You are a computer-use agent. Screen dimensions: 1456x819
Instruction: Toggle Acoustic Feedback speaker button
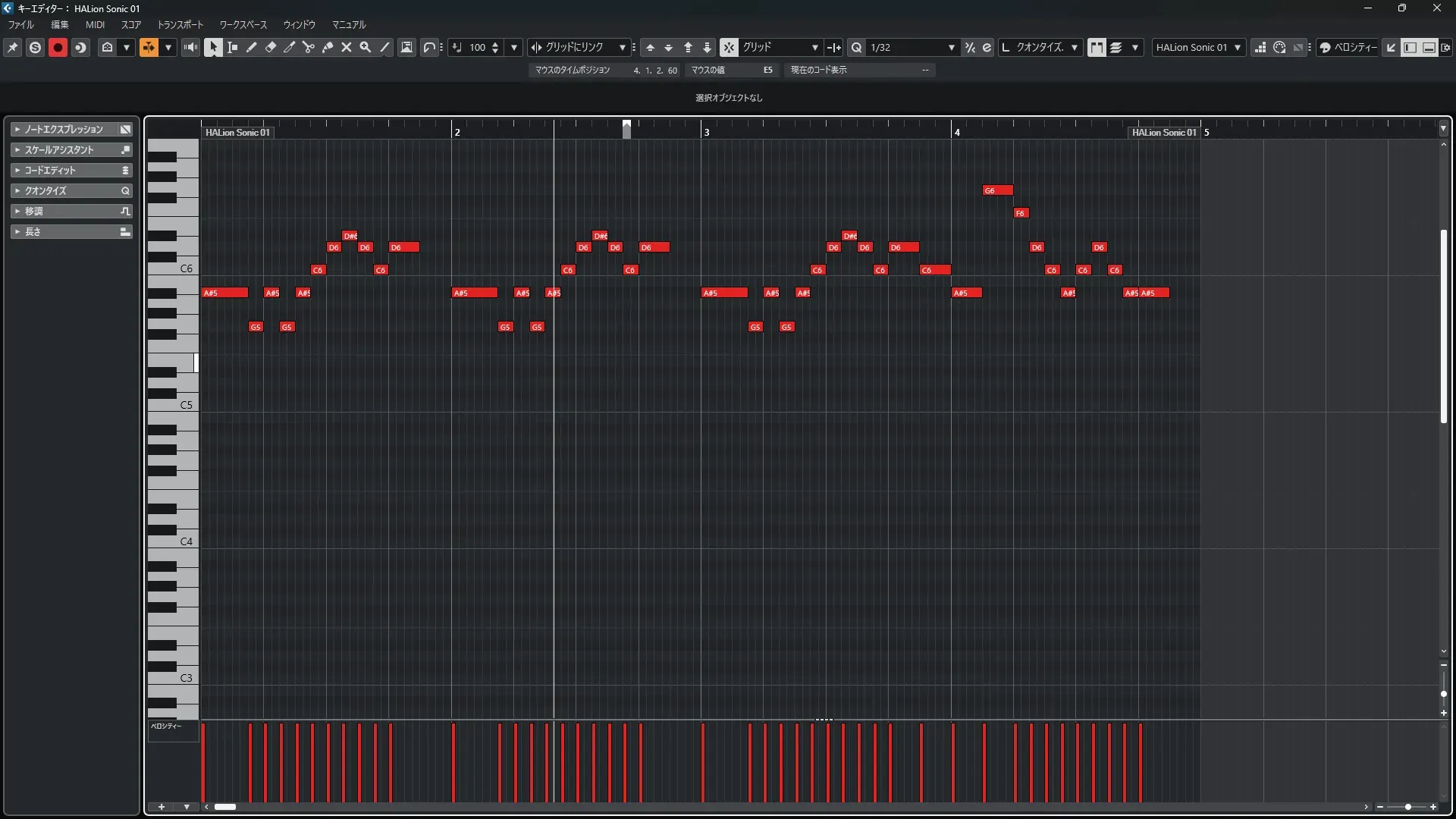(190, 47)
